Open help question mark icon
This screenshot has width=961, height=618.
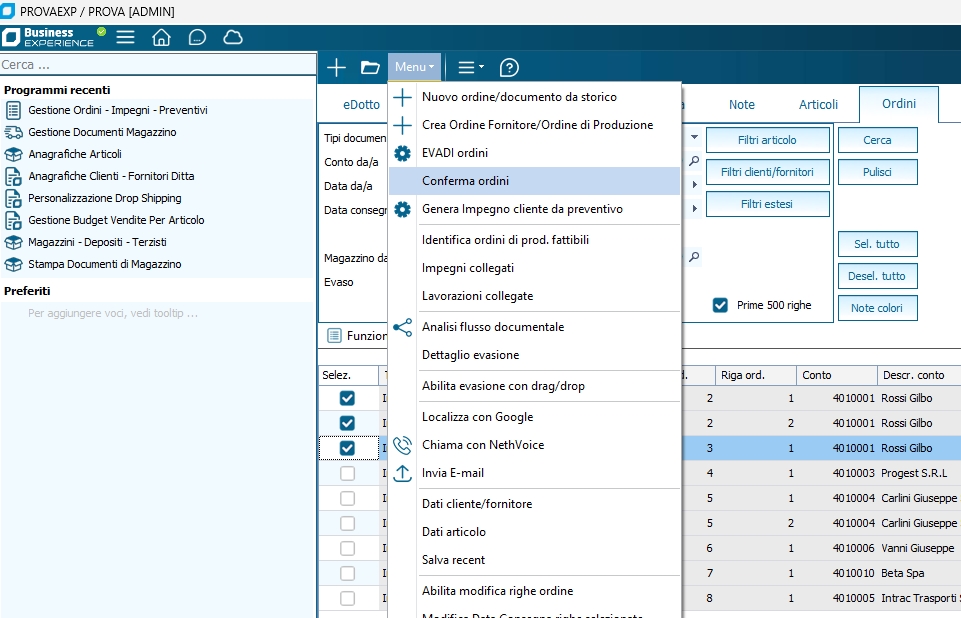click(x=509, y=68)
